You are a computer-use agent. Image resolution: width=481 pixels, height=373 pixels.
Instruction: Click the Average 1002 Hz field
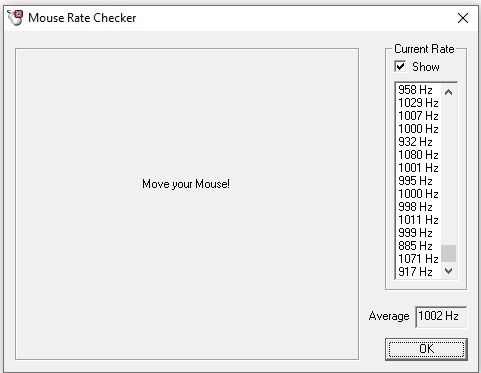(x=441, y=317)
